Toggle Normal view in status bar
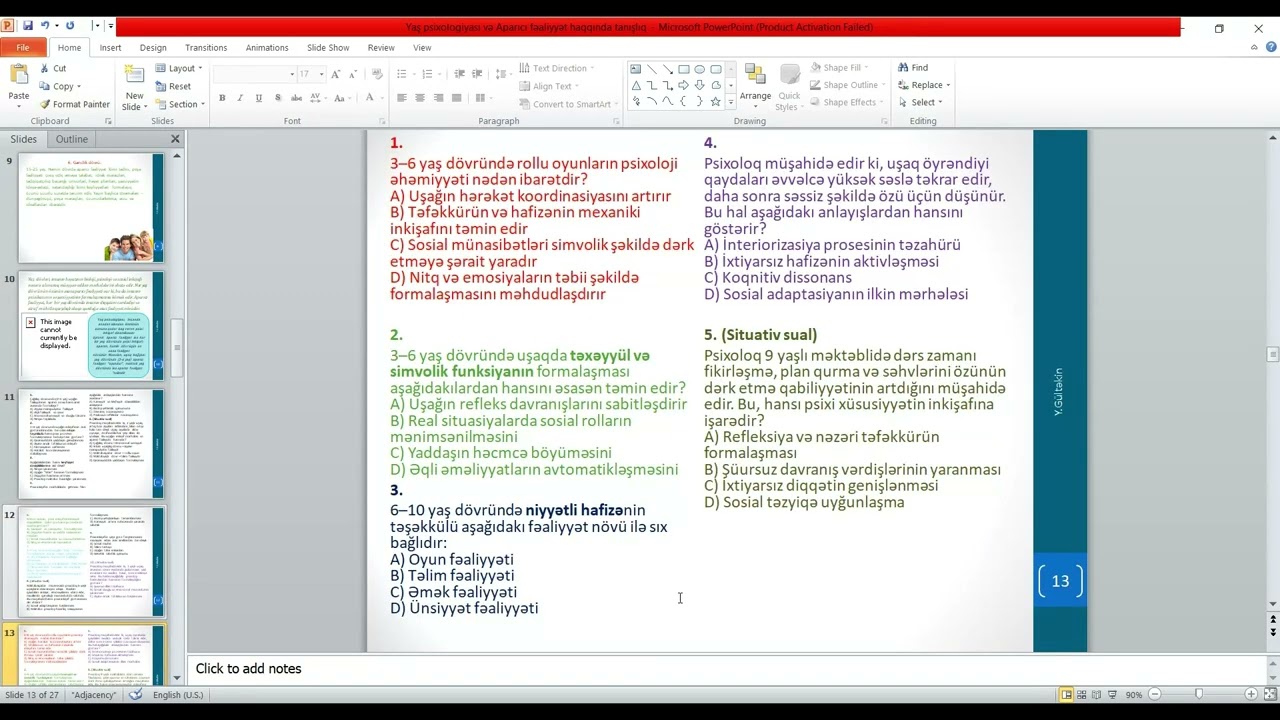 [1067, 694]
